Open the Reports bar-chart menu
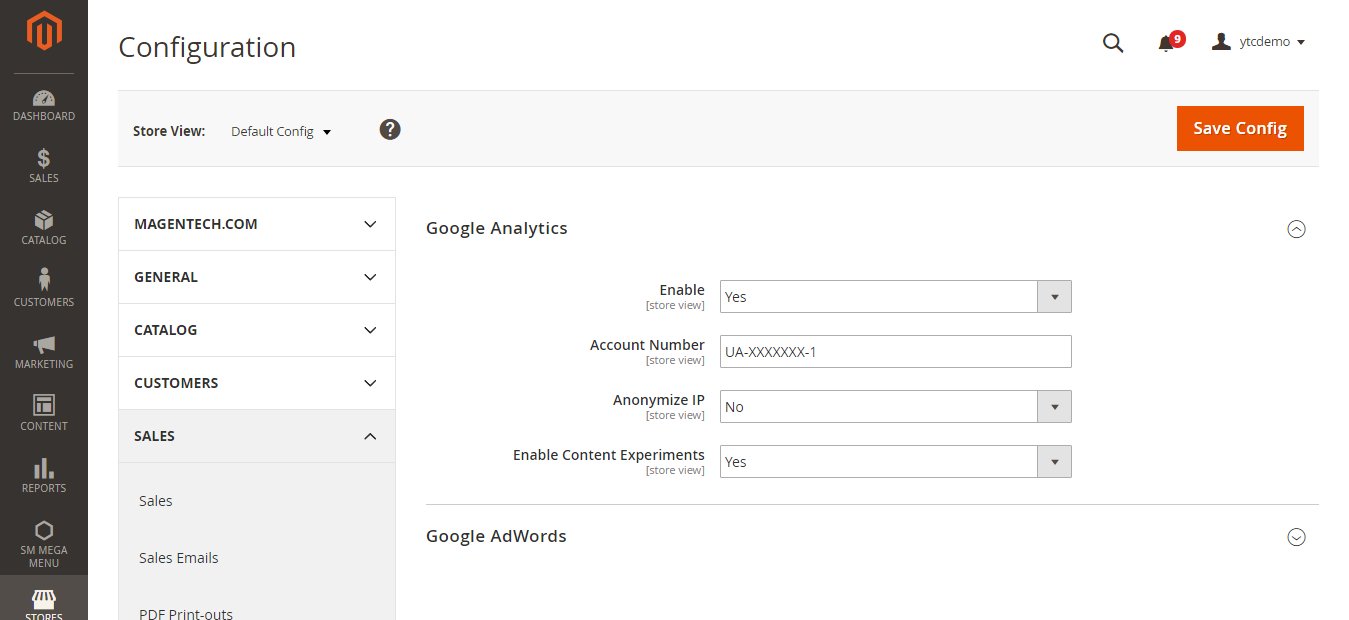This screenshot has height=620, width=1349. pyautogui.click(x=44, y=476)
